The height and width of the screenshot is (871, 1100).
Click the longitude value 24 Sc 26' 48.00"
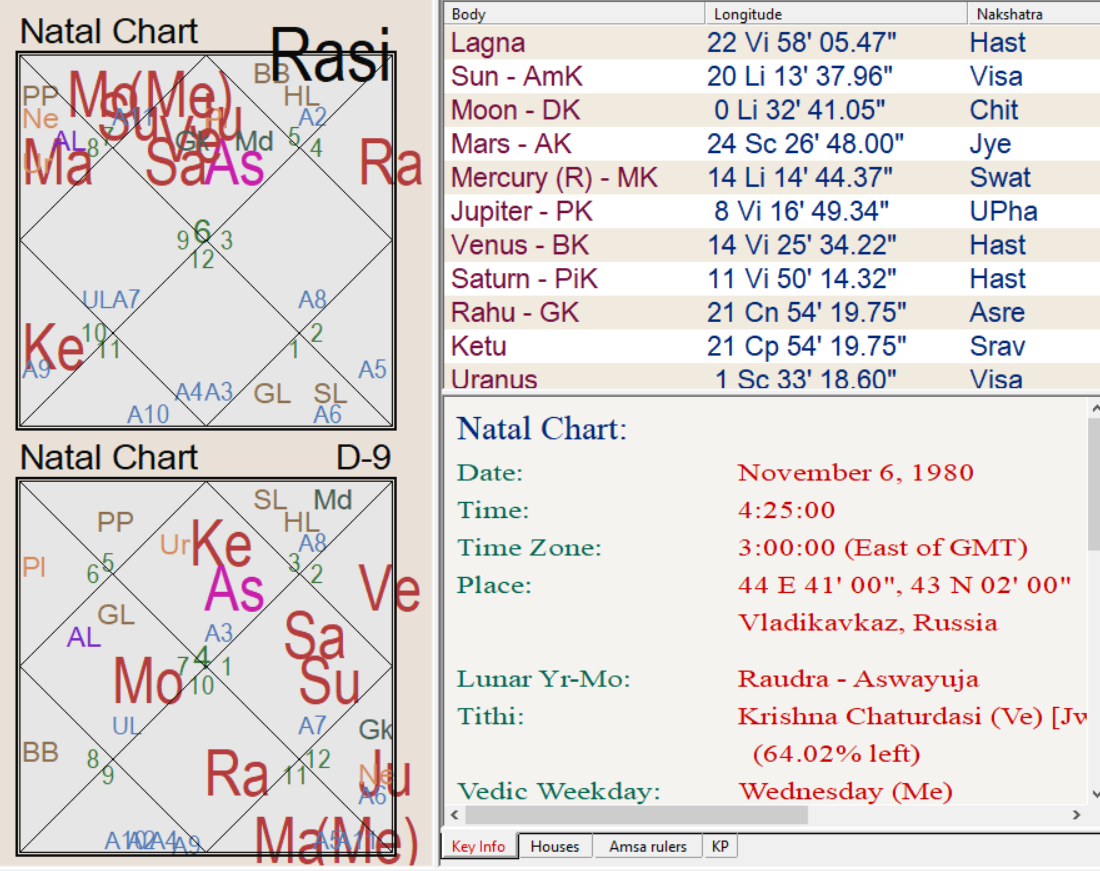click(805, 144)
